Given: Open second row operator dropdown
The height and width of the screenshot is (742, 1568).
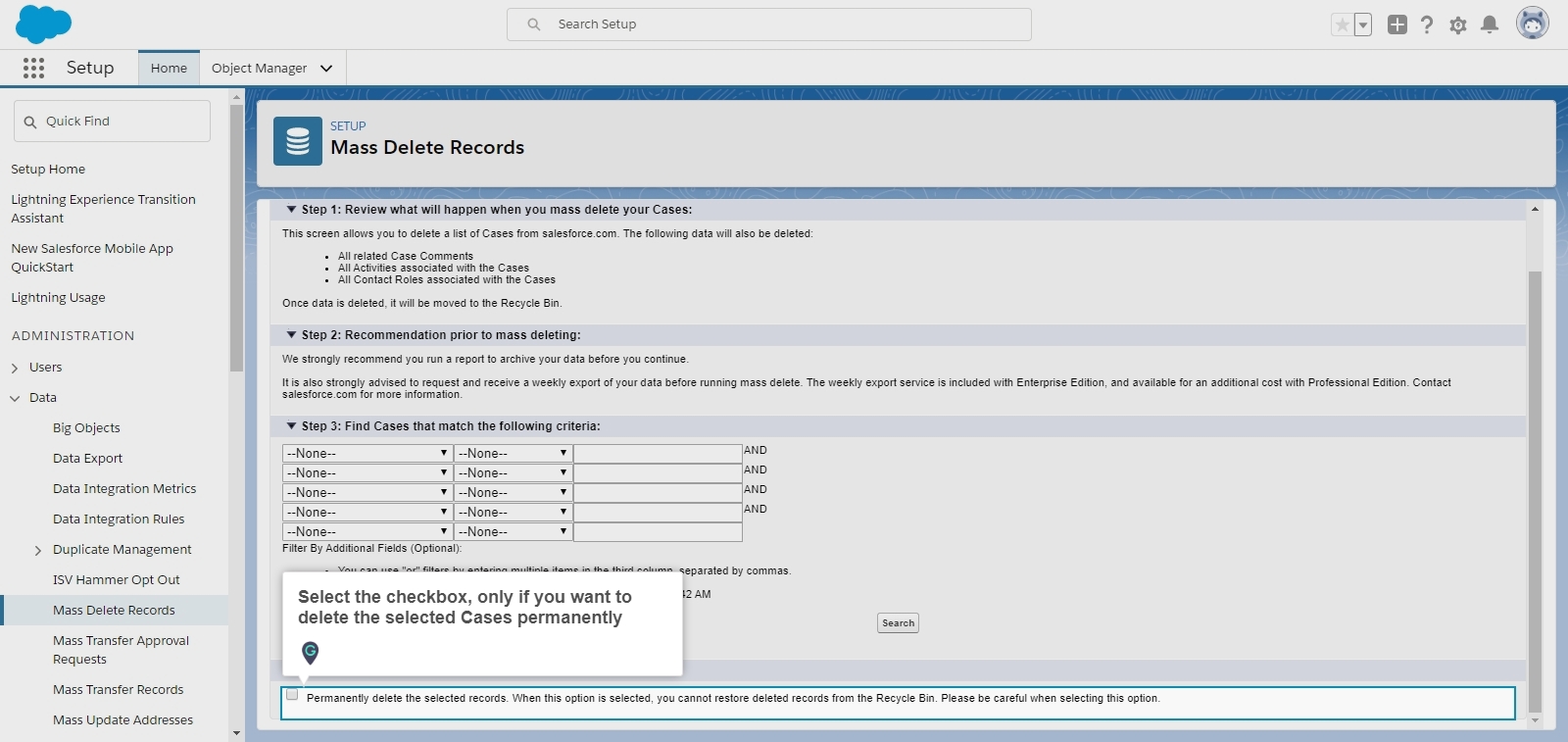Looking at the screenshot, I should [x=513, y=472].
